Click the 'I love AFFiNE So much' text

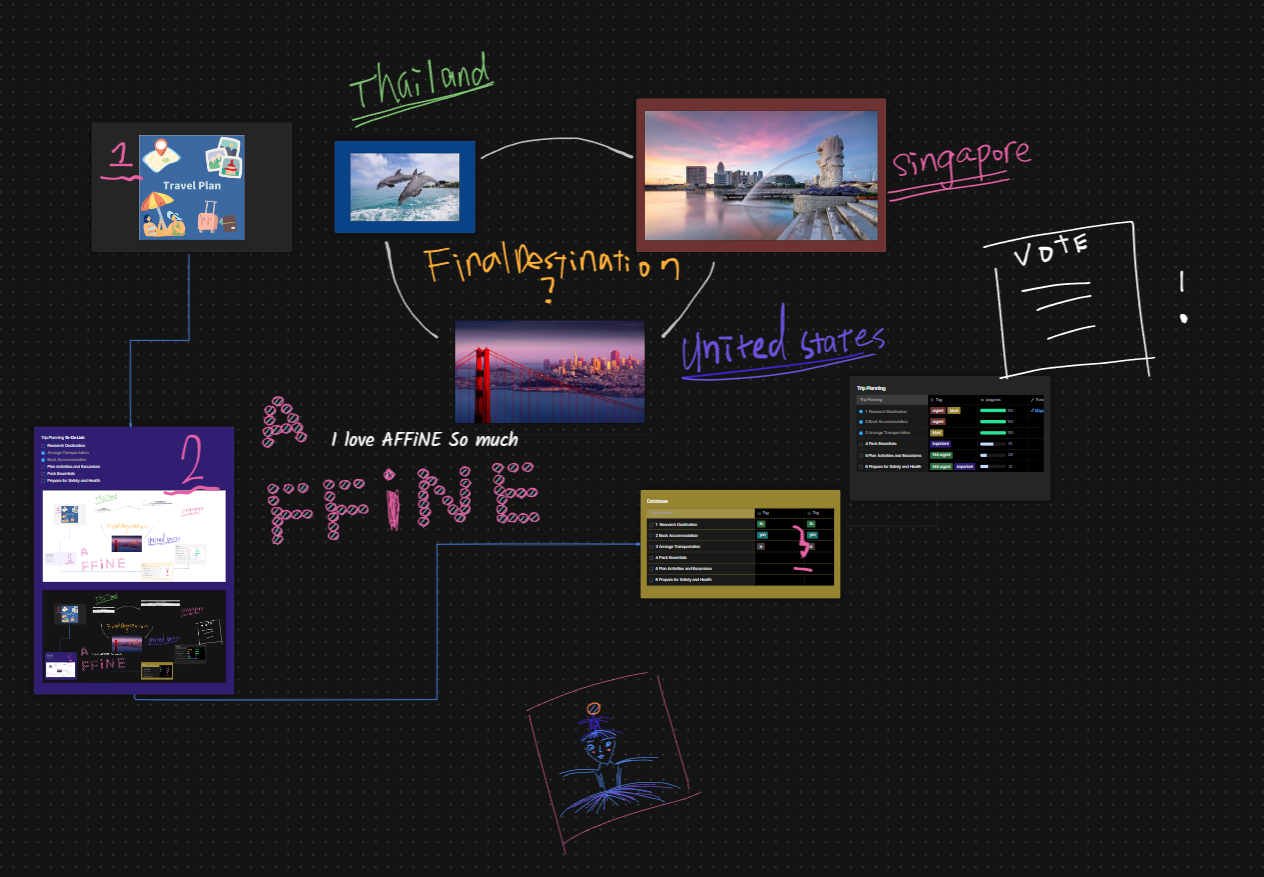coord(424,439)
